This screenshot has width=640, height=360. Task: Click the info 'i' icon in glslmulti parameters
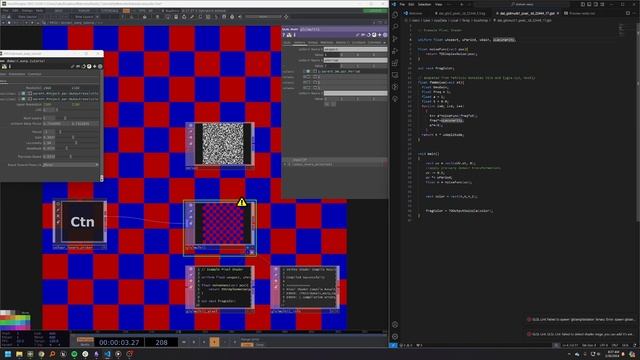(294, 35)
